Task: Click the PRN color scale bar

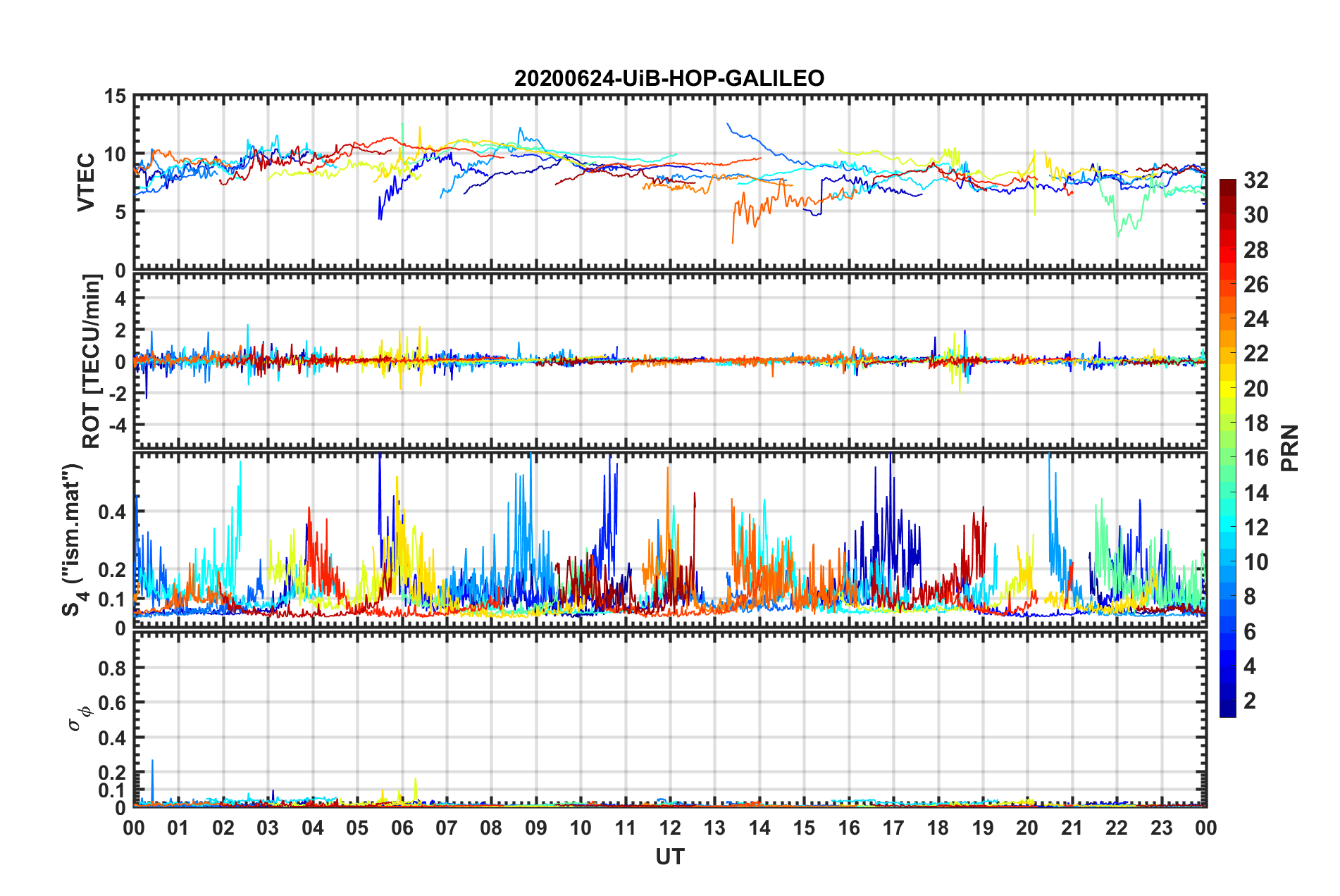Action: coord(1228,448)
